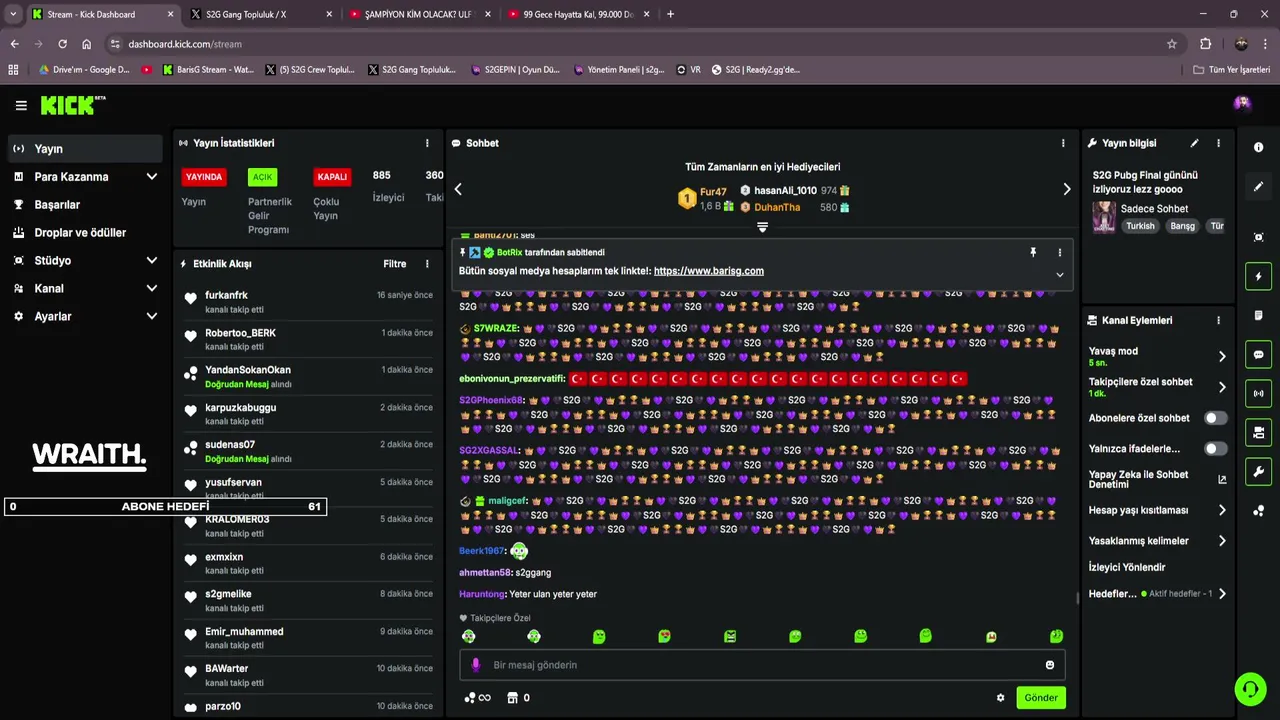The image size is (1280, 720).
Task: Open the info icon in the right sidebar
Action: coord(1258,147)
